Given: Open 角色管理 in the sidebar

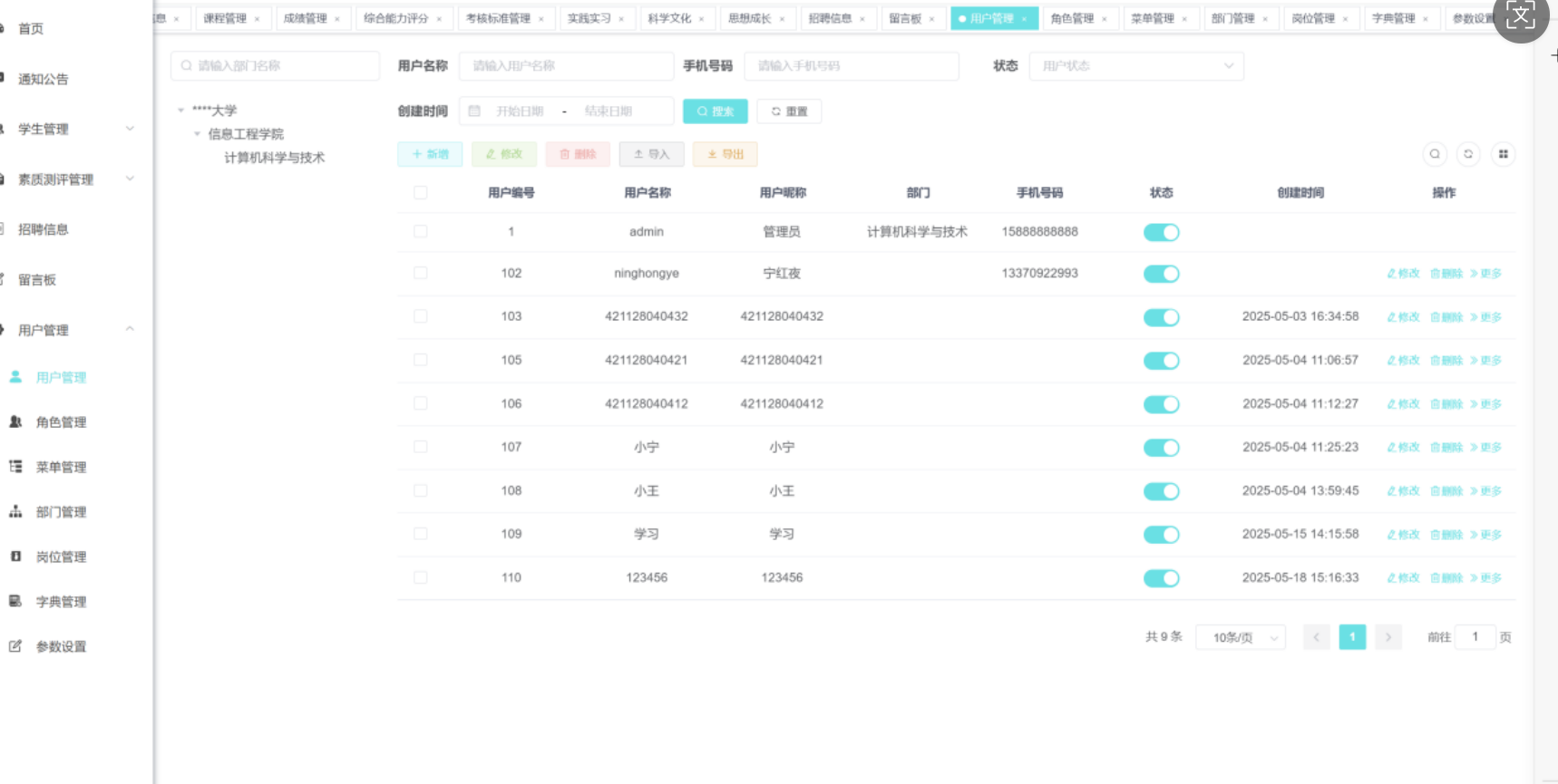Looking at the screenshot, I should (60, 421).
